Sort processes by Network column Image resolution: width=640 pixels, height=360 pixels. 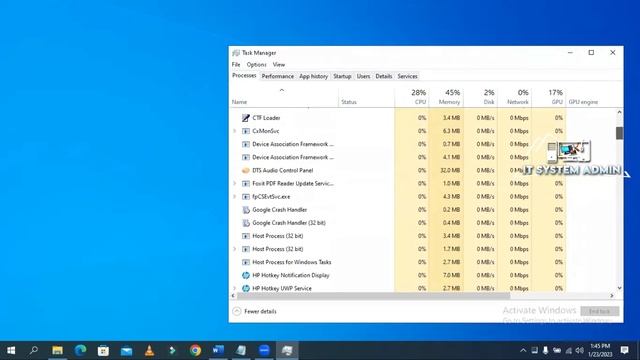click(515, 97)
